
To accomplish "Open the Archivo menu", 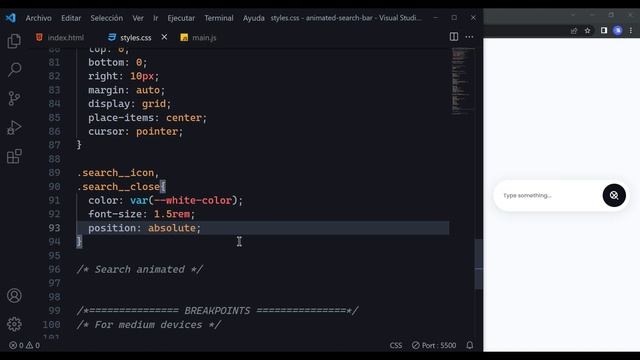I will coord(38,18).
